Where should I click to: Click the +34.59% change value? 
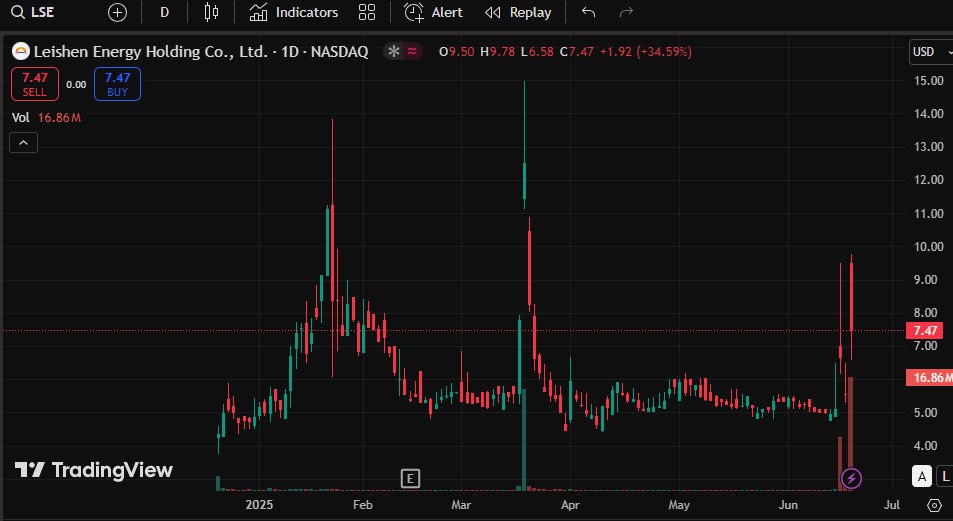(x=664, y=52)
